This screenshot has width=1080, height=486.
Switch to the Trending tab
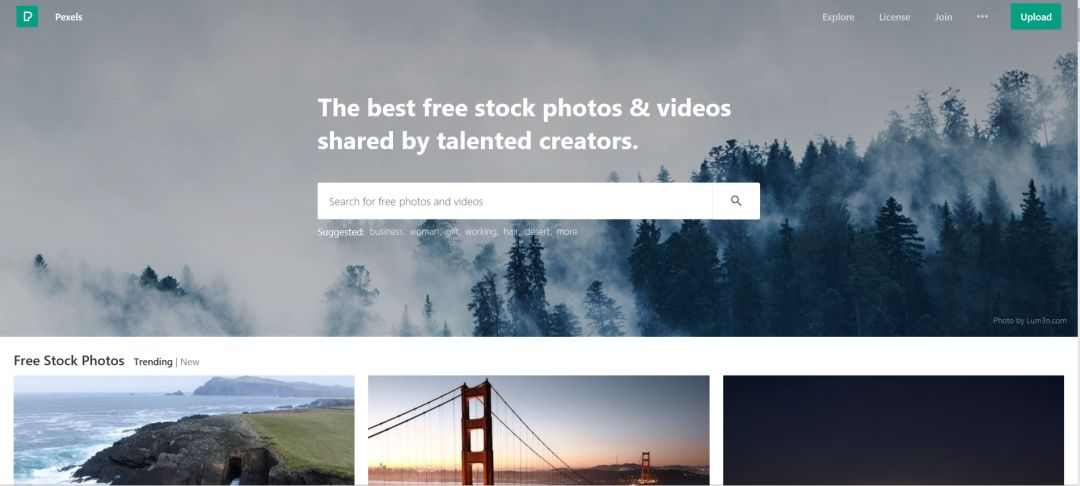[x=153, y=362]
